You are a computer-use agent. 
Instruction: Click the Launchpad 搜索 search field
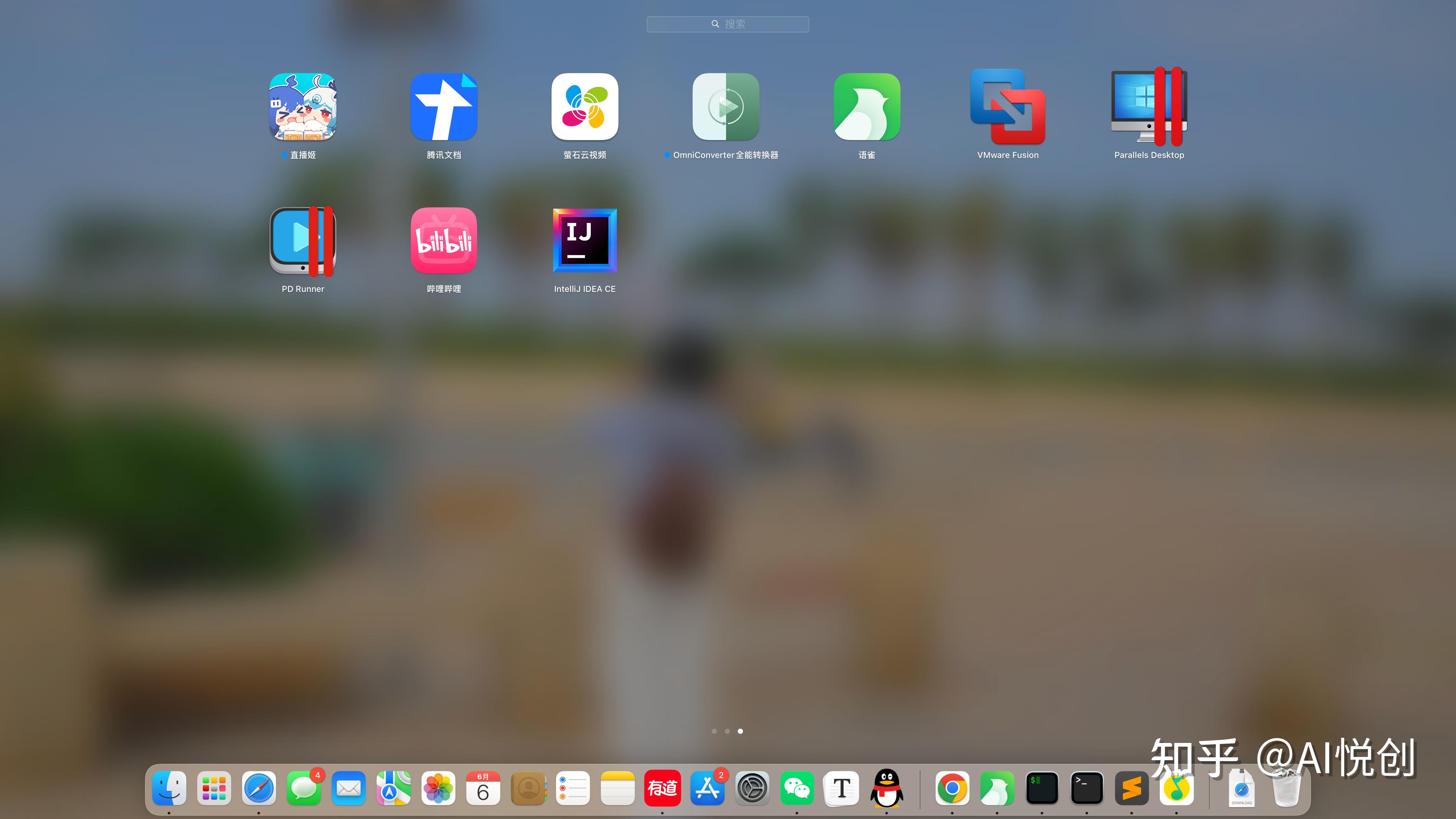pyautogui.click(x=728, y=24)
